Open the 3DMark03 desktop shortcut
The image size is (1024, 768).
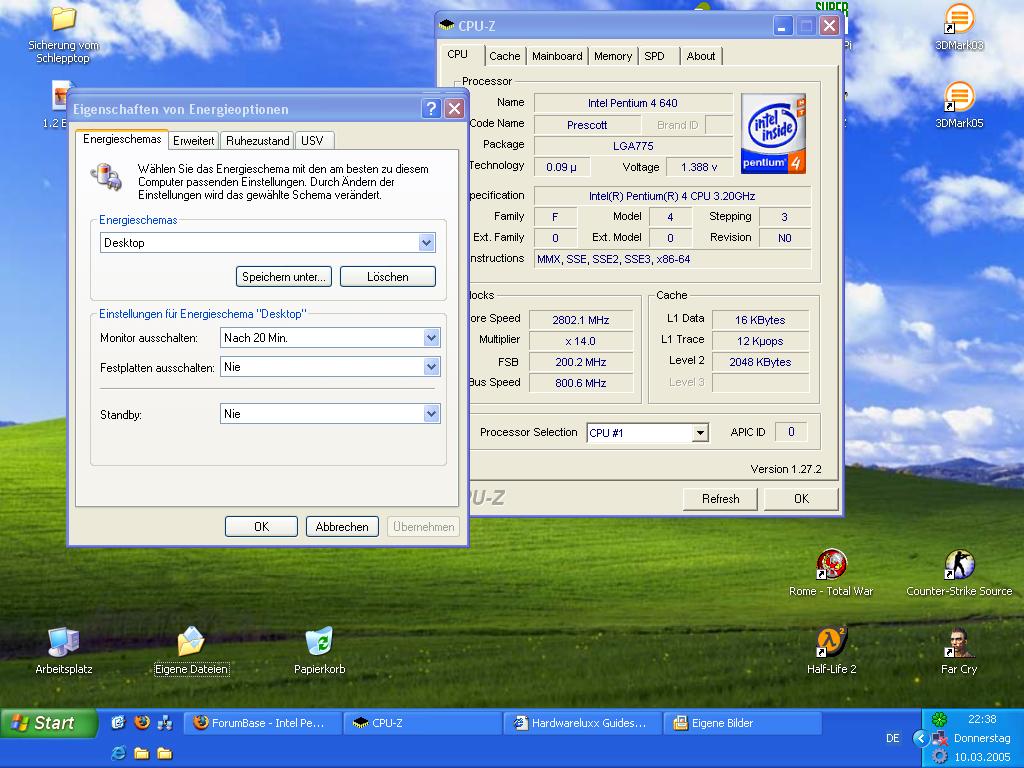pos(959,28)
